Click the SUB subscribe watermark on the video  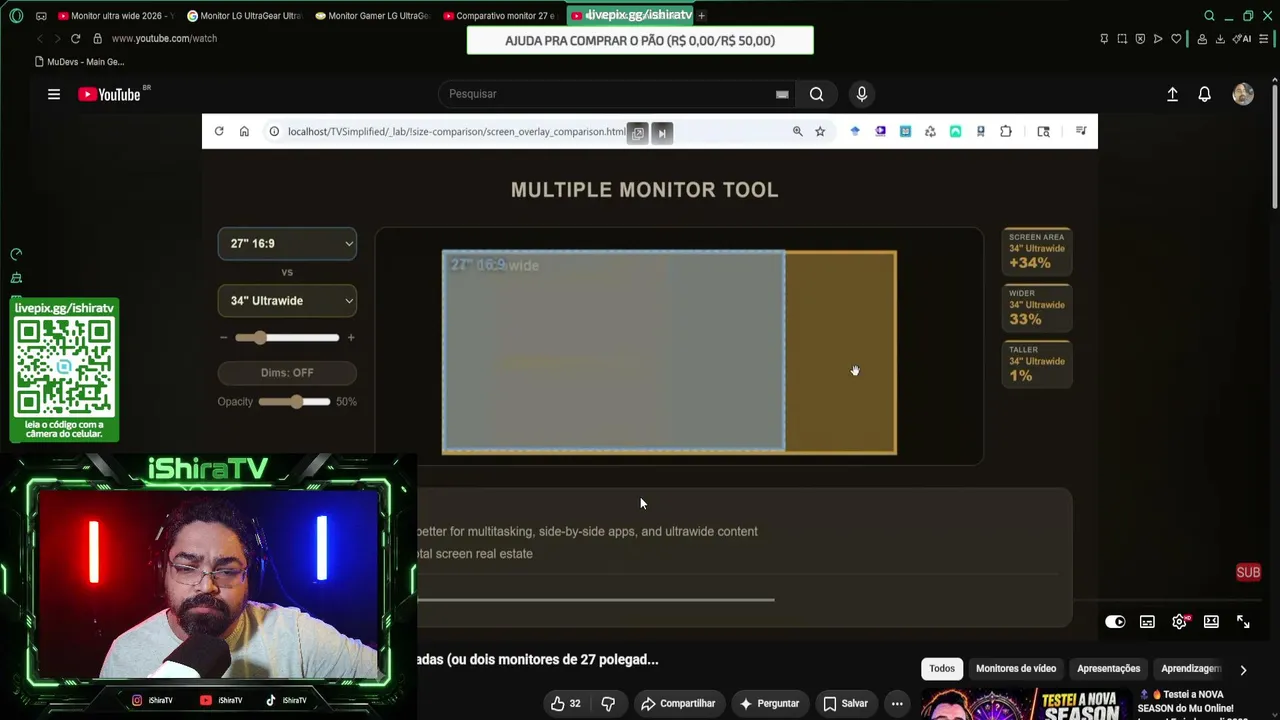(1248, 573)
